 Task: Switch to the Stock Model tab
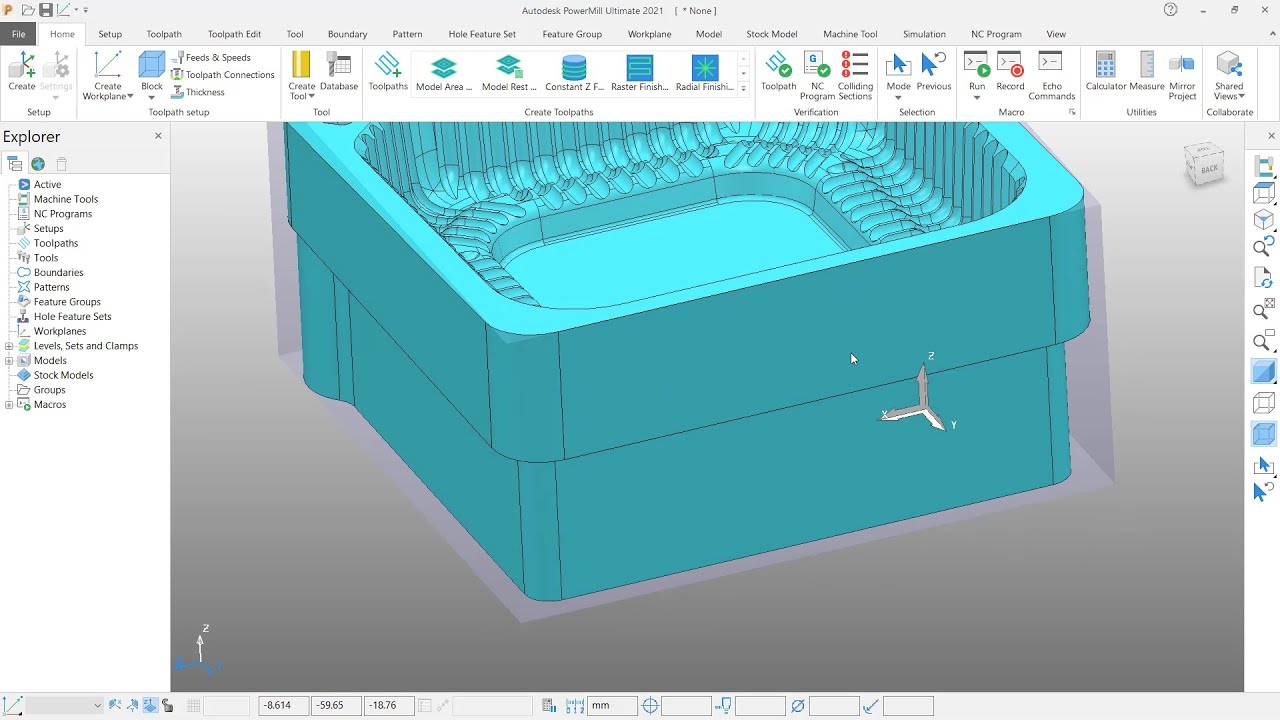click(x=771, y=34)
